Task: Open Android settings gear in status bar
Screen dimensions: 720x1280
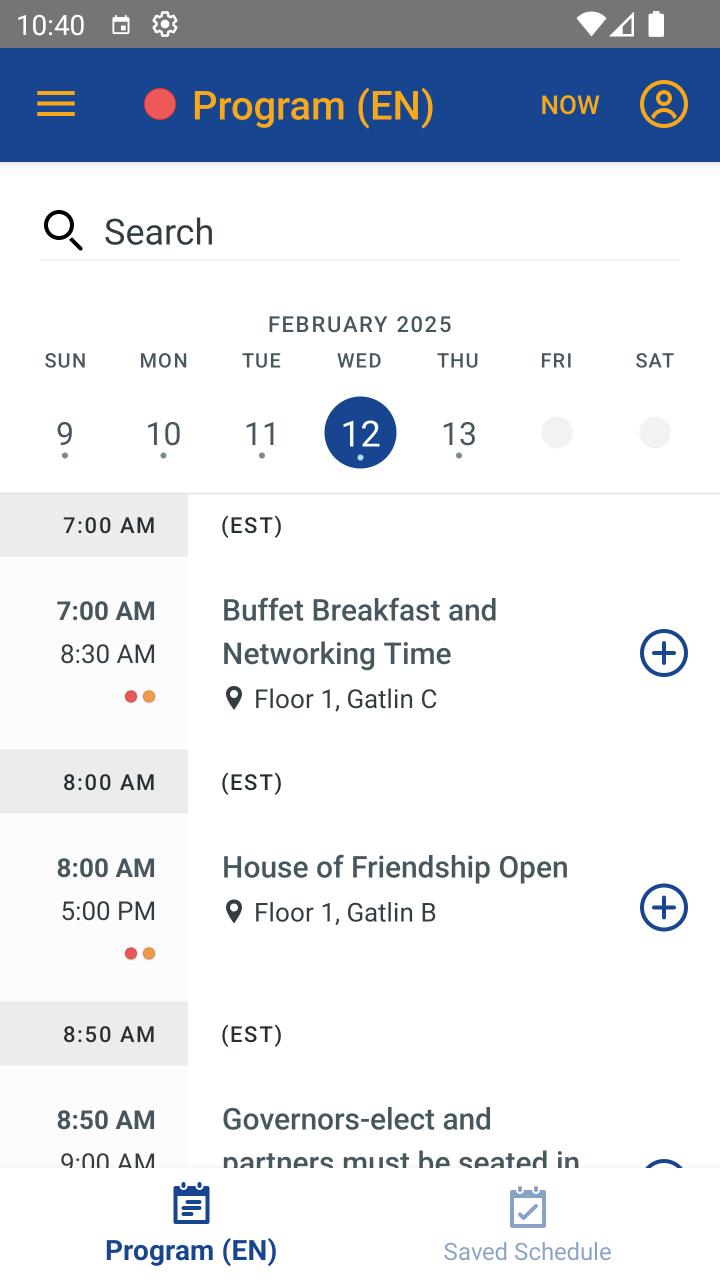Action: 165,24
